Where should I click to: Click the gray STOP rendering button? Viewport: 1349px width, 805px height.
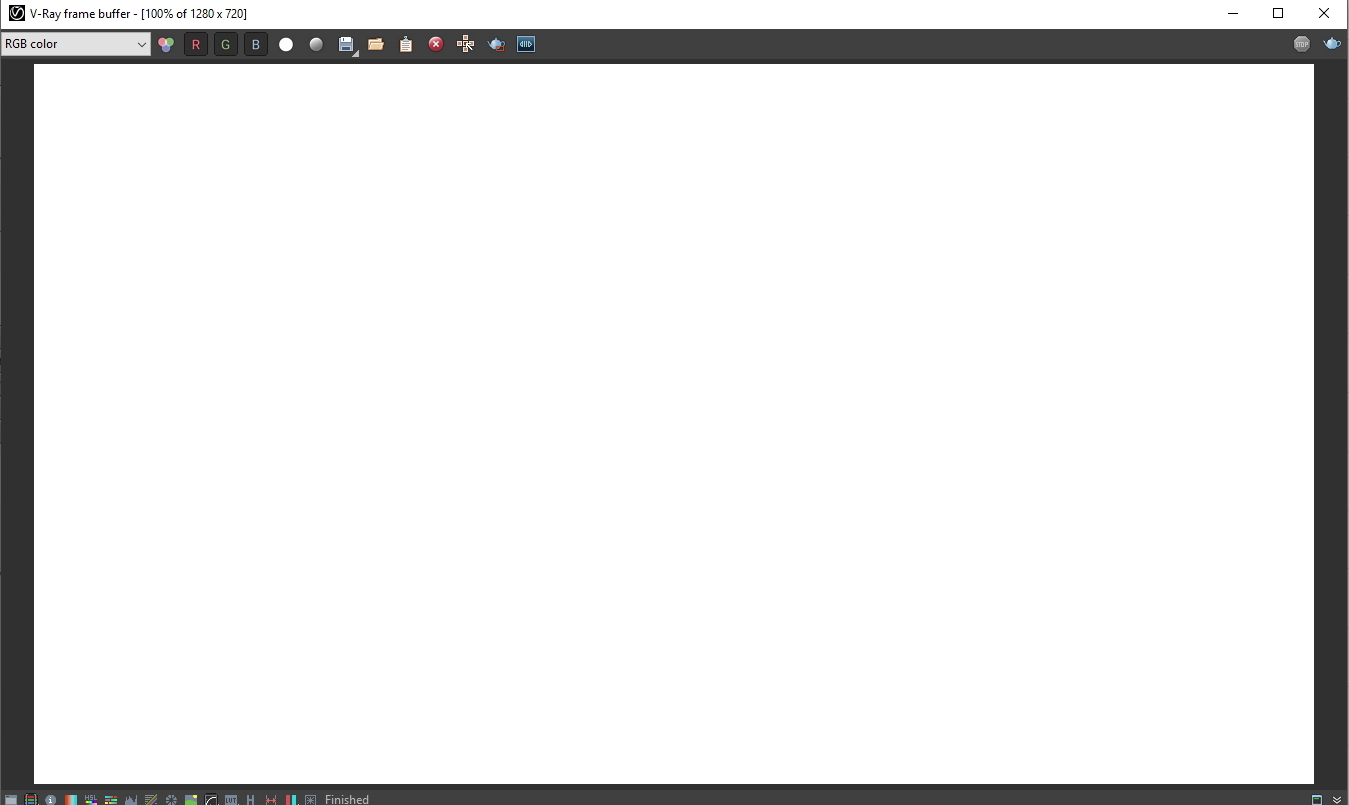1302,44
